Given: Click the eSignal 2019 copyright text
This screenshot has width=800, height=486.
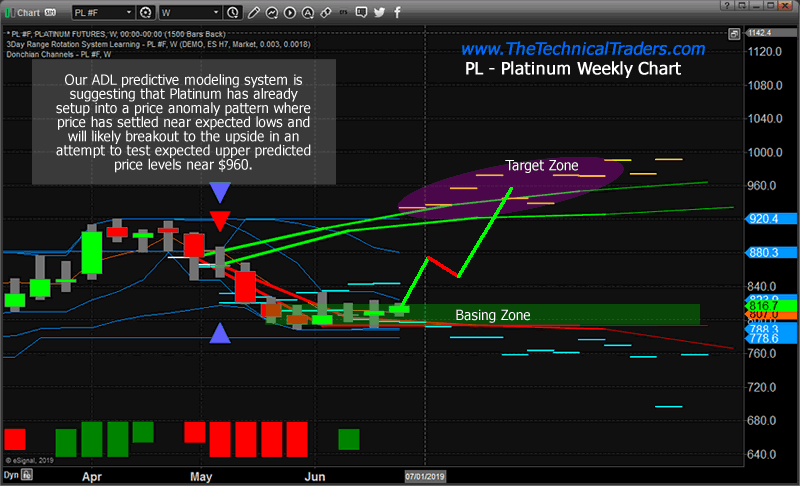Looking at the screenshot, I should click(x=30, y=461).
